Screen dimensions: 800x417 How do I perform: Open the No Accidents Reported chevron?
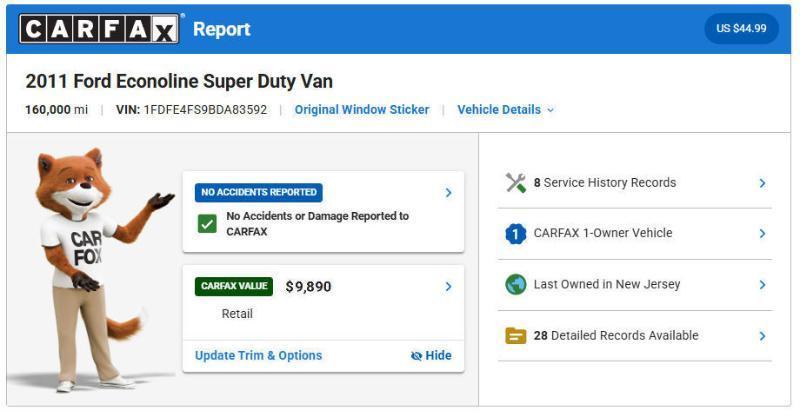click(x=448, y=193)
